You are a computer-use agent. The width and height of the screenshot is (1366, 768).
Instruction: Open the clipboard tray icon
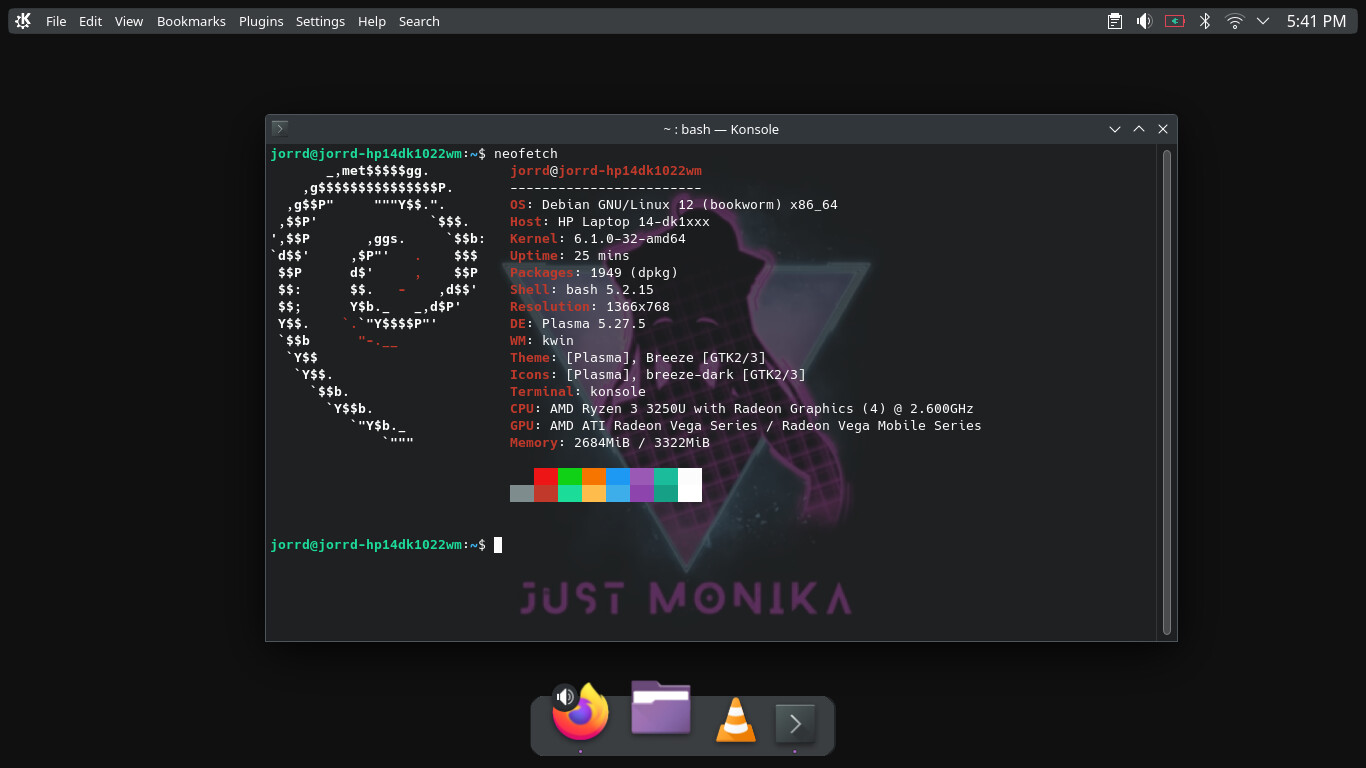1115,21
